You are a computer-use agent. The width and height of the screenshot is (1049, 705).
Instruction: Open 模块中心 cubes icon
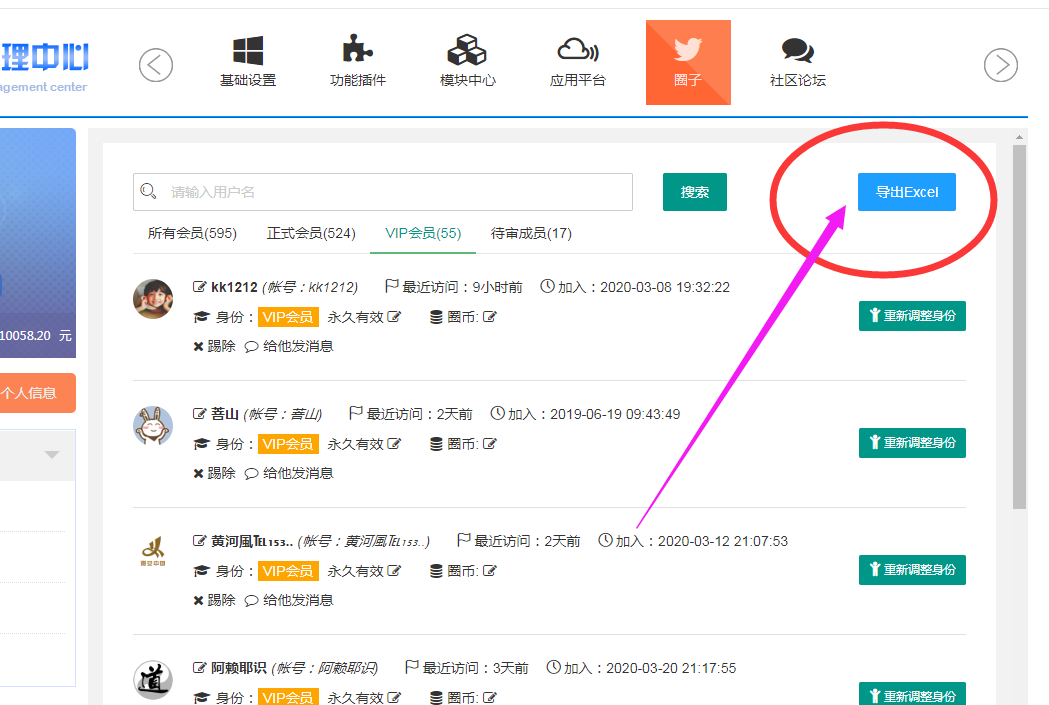(466, 50)
